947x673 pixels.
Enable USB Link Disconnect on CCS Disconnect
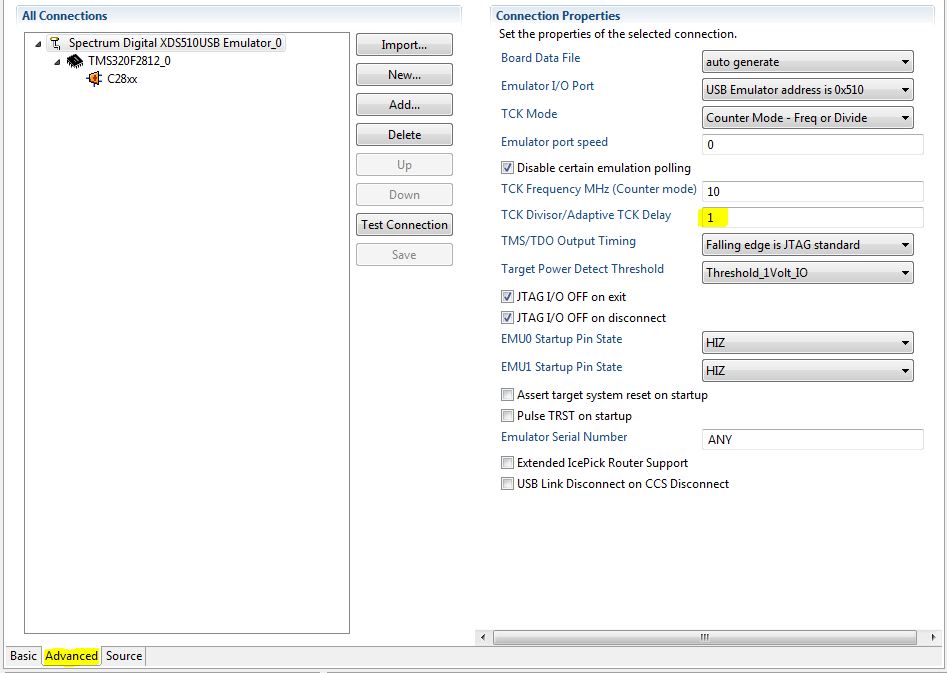(508, 483)
